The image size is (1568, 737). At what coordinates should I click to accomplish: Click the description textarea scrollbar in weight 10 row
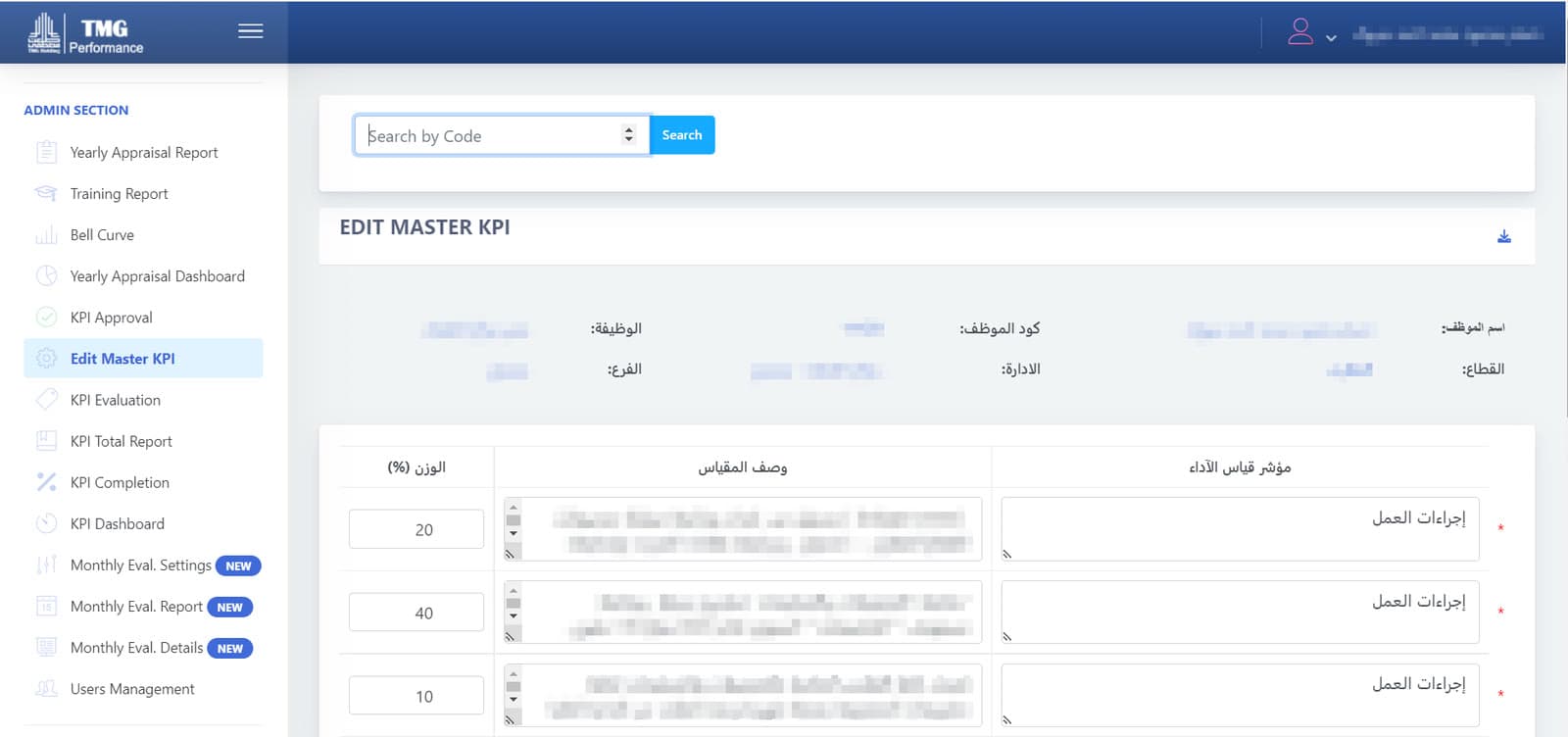[x=513, y=687]
